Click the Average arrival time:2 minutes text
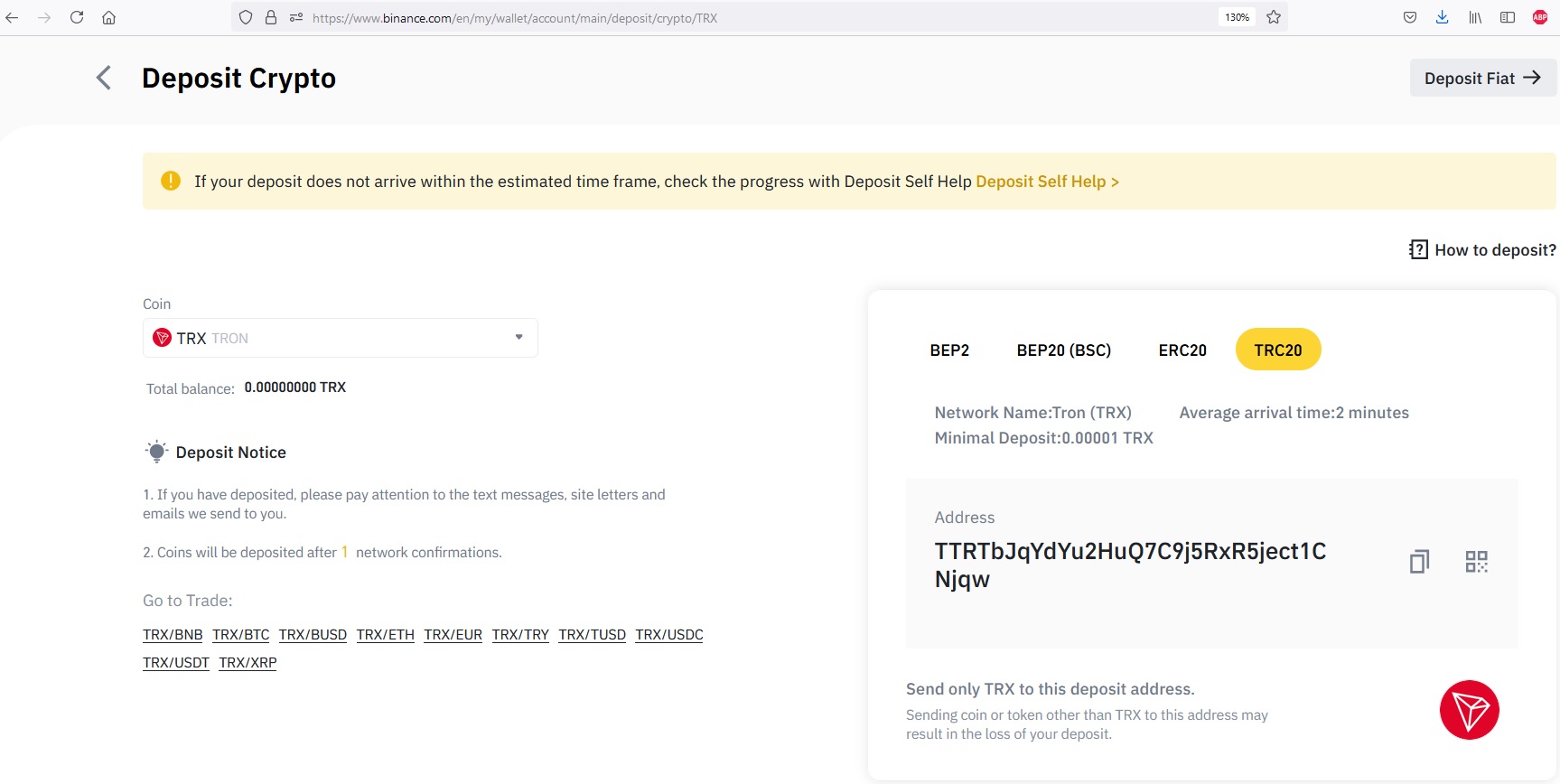 tap(1294, 413)
